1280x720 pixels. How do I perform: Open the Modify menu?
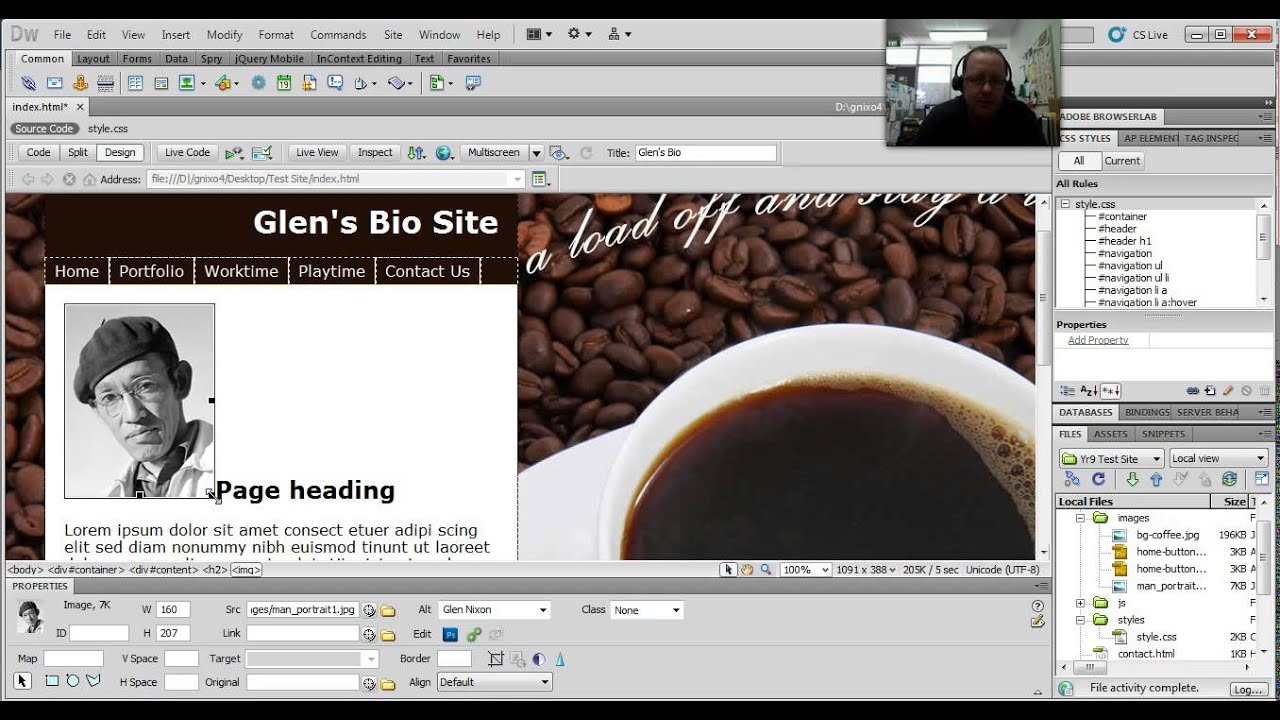coord(224,34)
